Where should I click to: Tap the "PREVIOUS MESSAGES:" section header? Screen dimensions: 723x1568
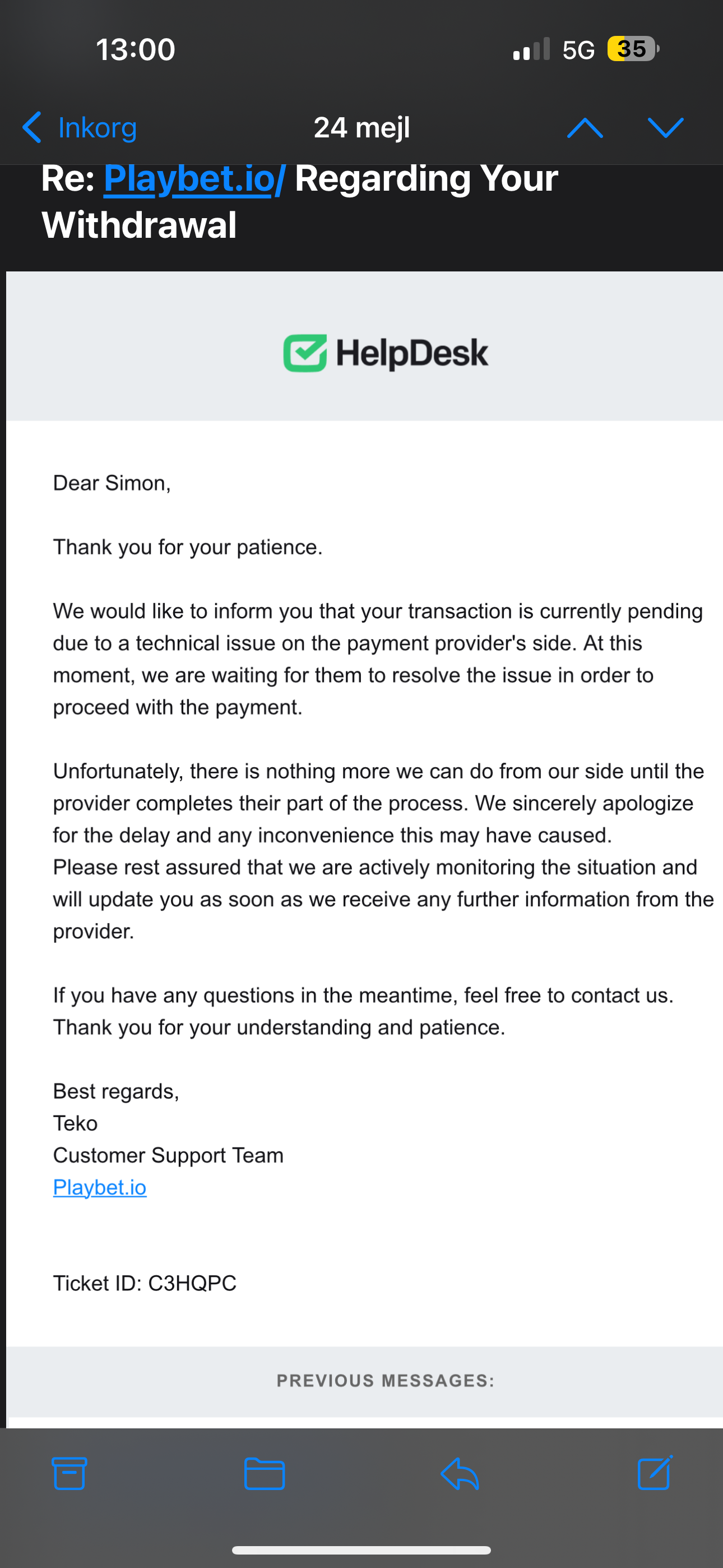coord(385,1381)
